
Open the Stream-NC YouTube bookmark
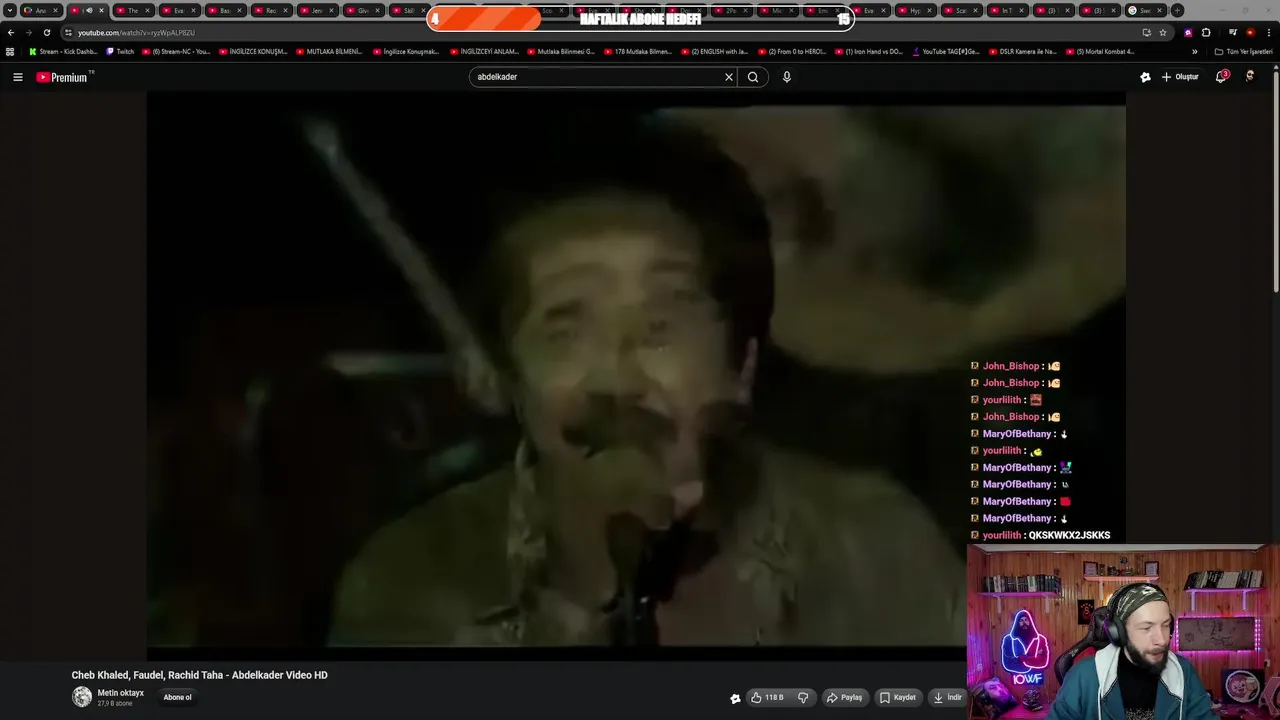point(176,51)
